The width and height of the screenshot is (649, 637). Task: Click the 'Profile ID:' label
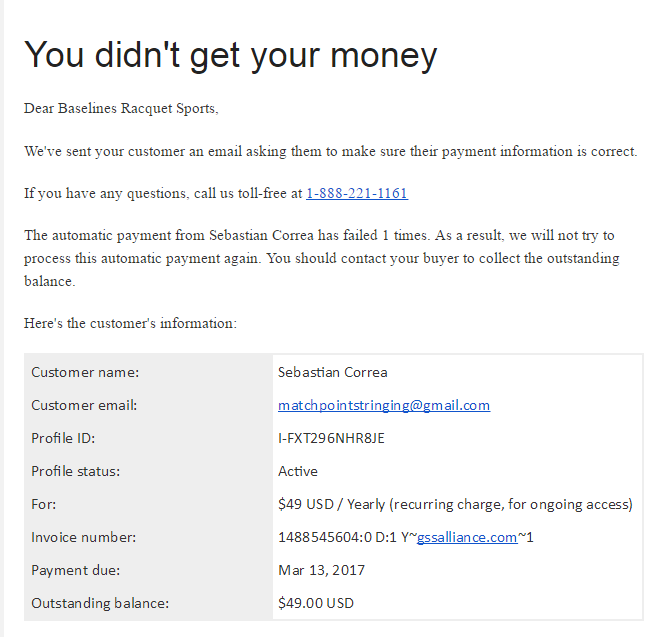63,438
